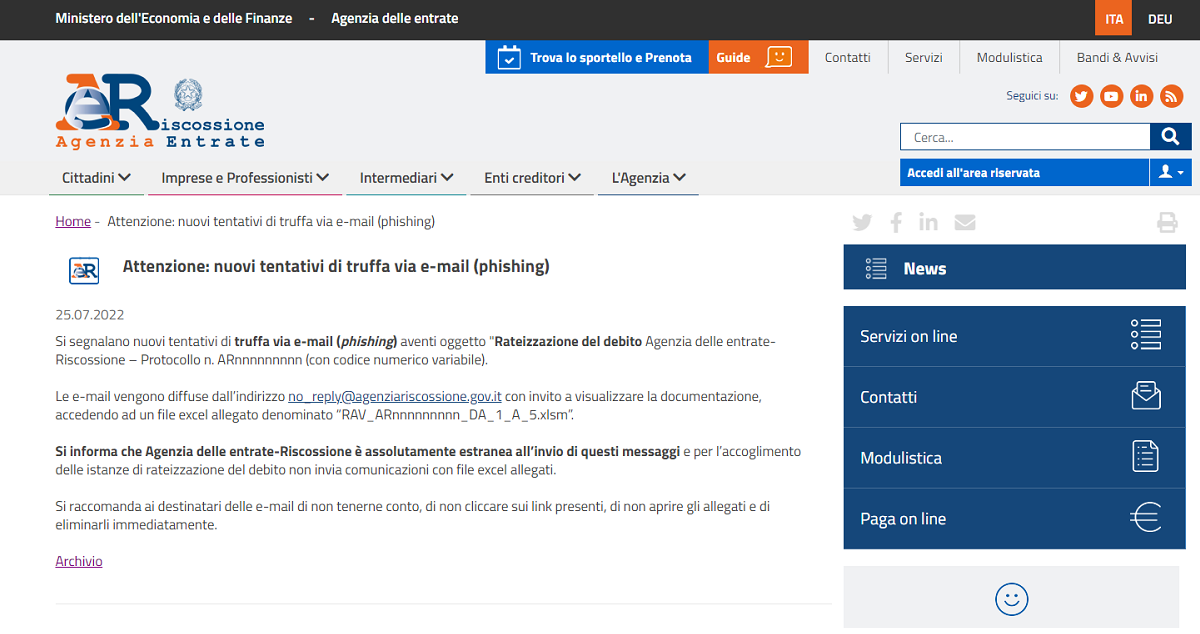
Task: Click the News list icon
Action: (876, 268)
